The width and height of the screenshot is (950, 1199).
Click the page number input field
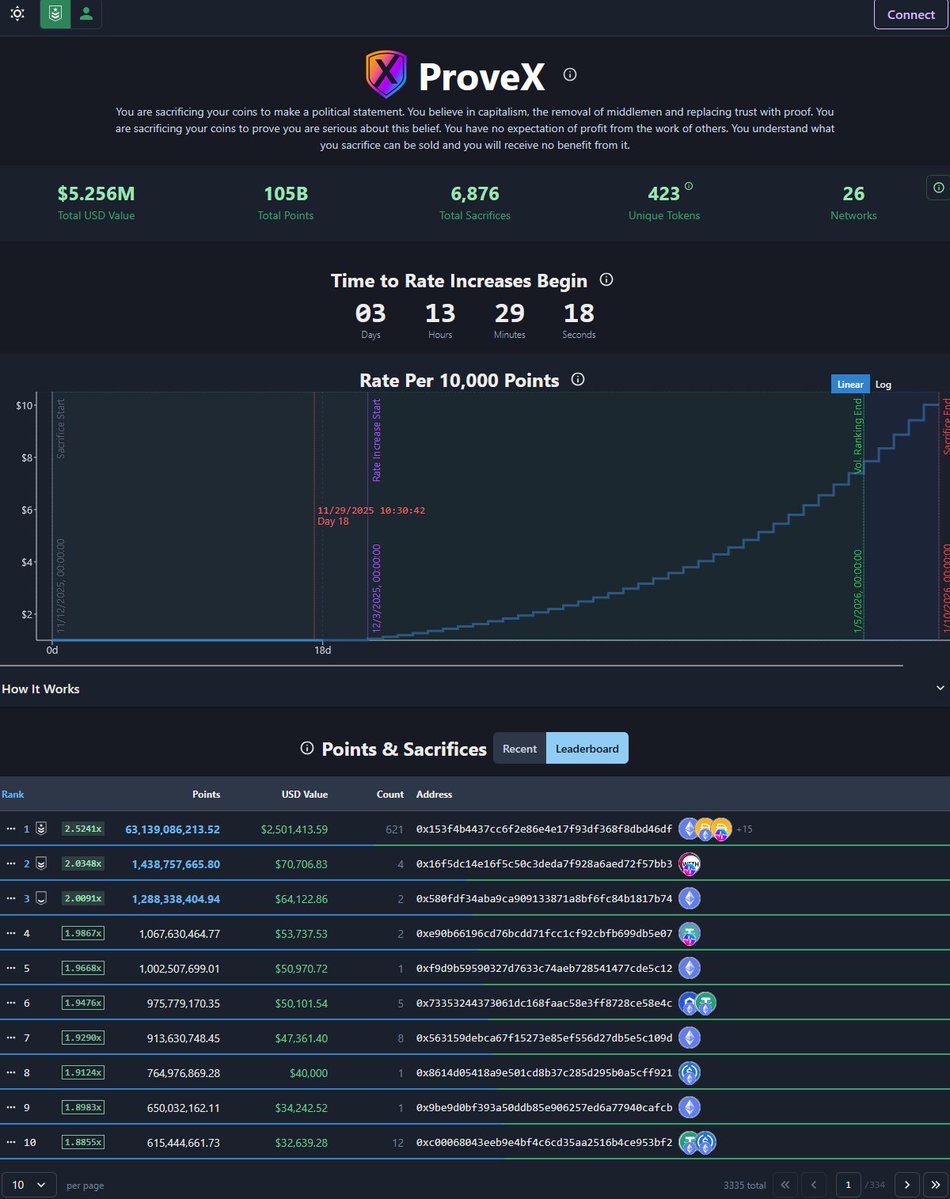point(848,1184)
